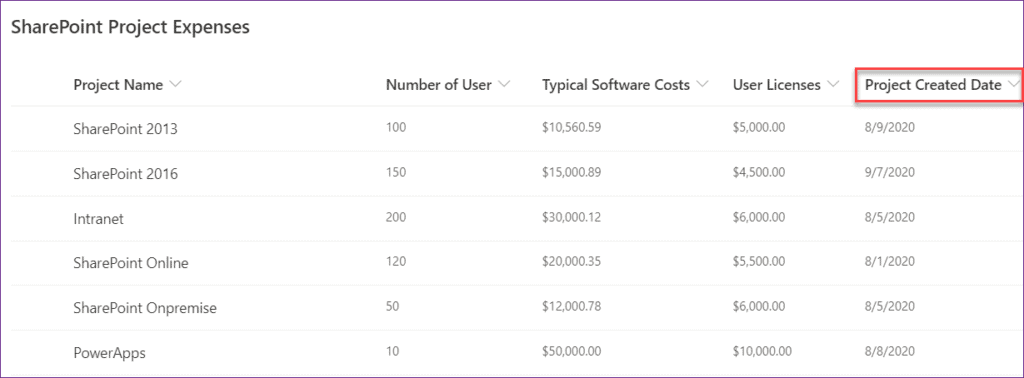Open the SharePoint Online project item

131,264
